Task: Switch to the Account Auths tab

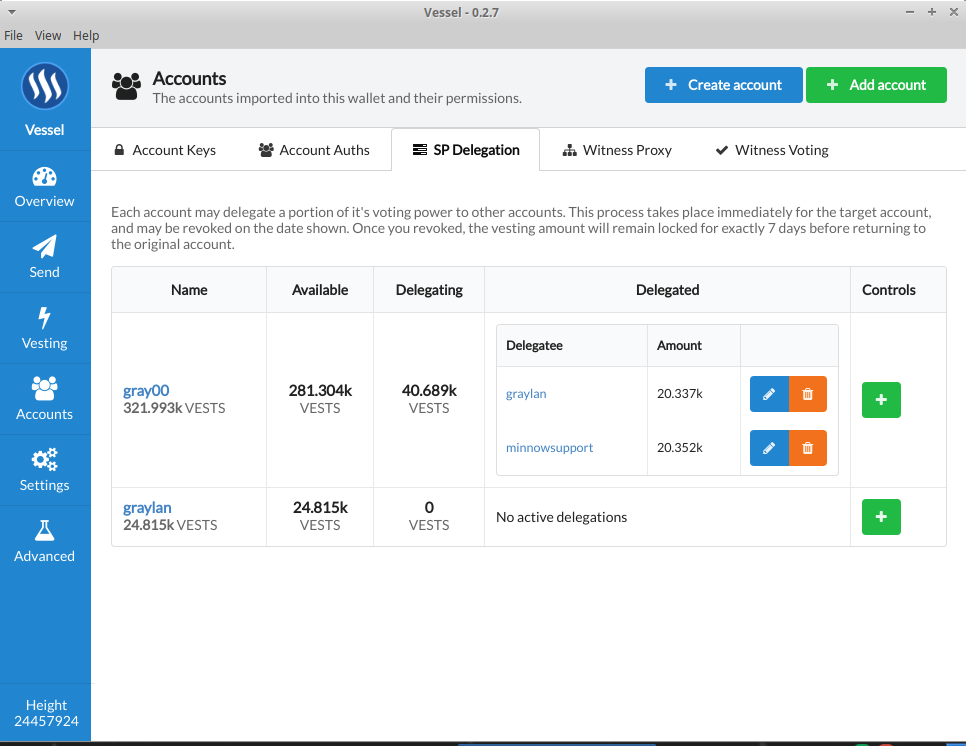Action: (314, 150)
